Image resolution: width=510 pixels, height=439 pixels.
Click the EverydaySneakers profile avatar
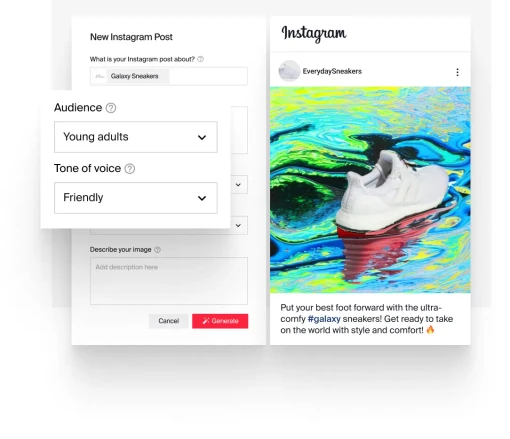[x=289, y=71]
